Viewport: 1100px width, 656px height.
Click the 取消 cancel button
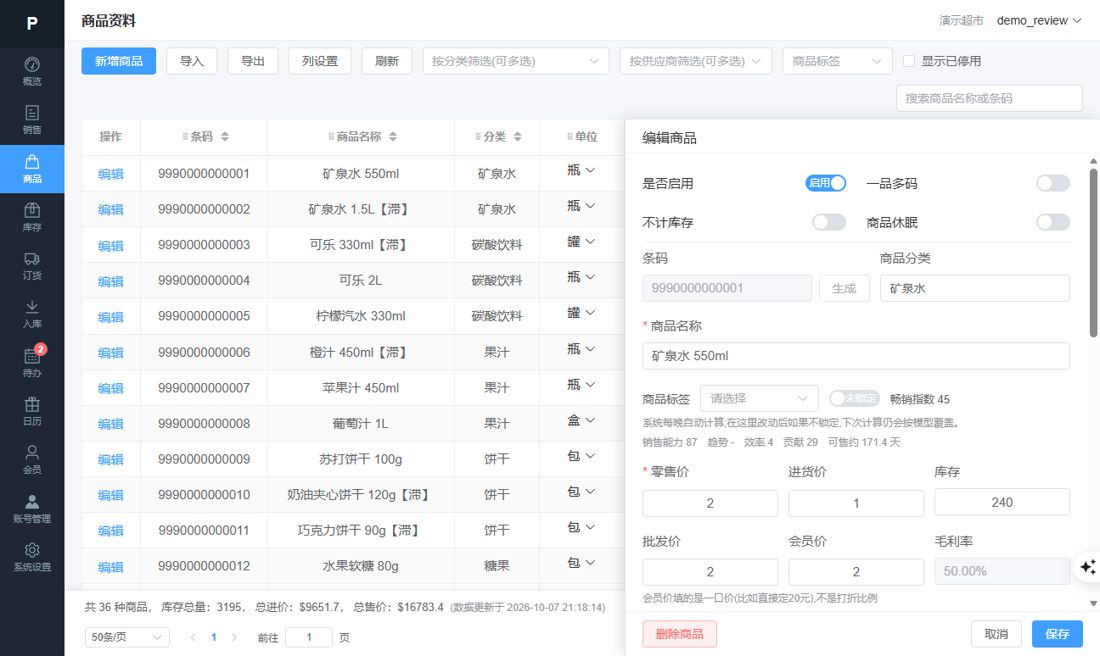pyautogui.click(x=996, y=634)
